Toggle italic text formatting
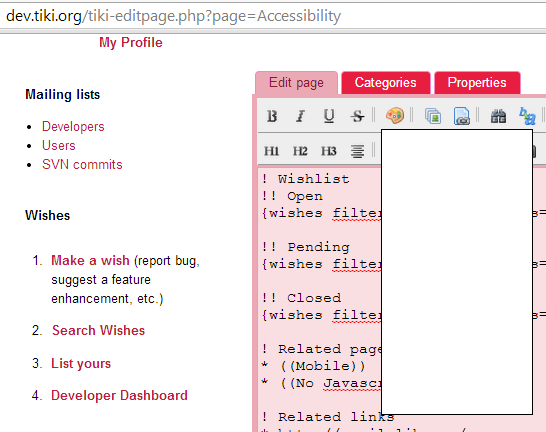The image size is (546, 432). (300, 116)
